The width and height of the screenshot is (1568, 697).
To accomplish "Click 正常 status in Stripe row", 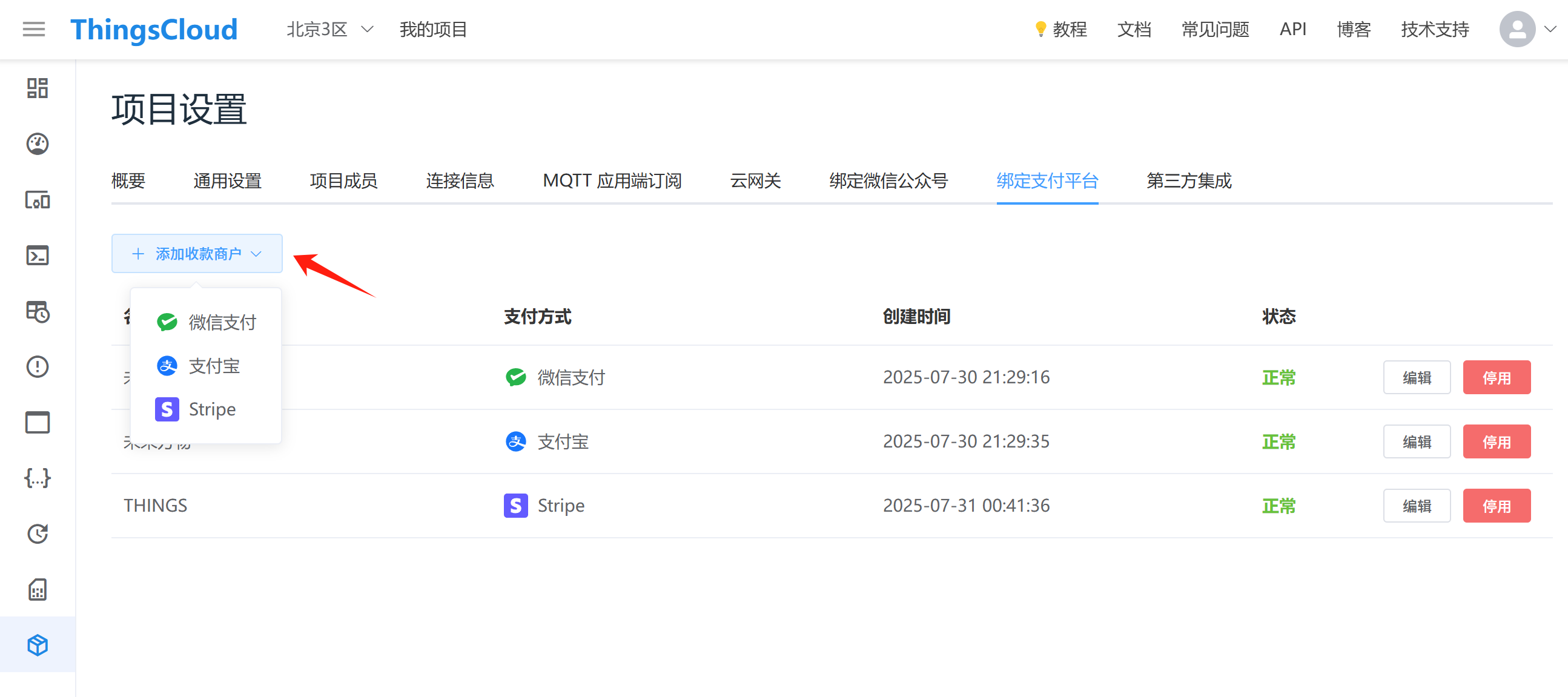I will point(1279,506).
